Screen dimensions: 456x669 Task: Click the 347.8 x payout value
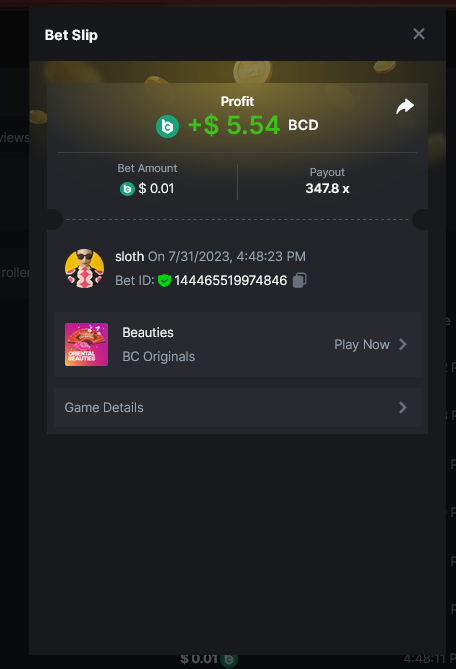tap(327, 189)
